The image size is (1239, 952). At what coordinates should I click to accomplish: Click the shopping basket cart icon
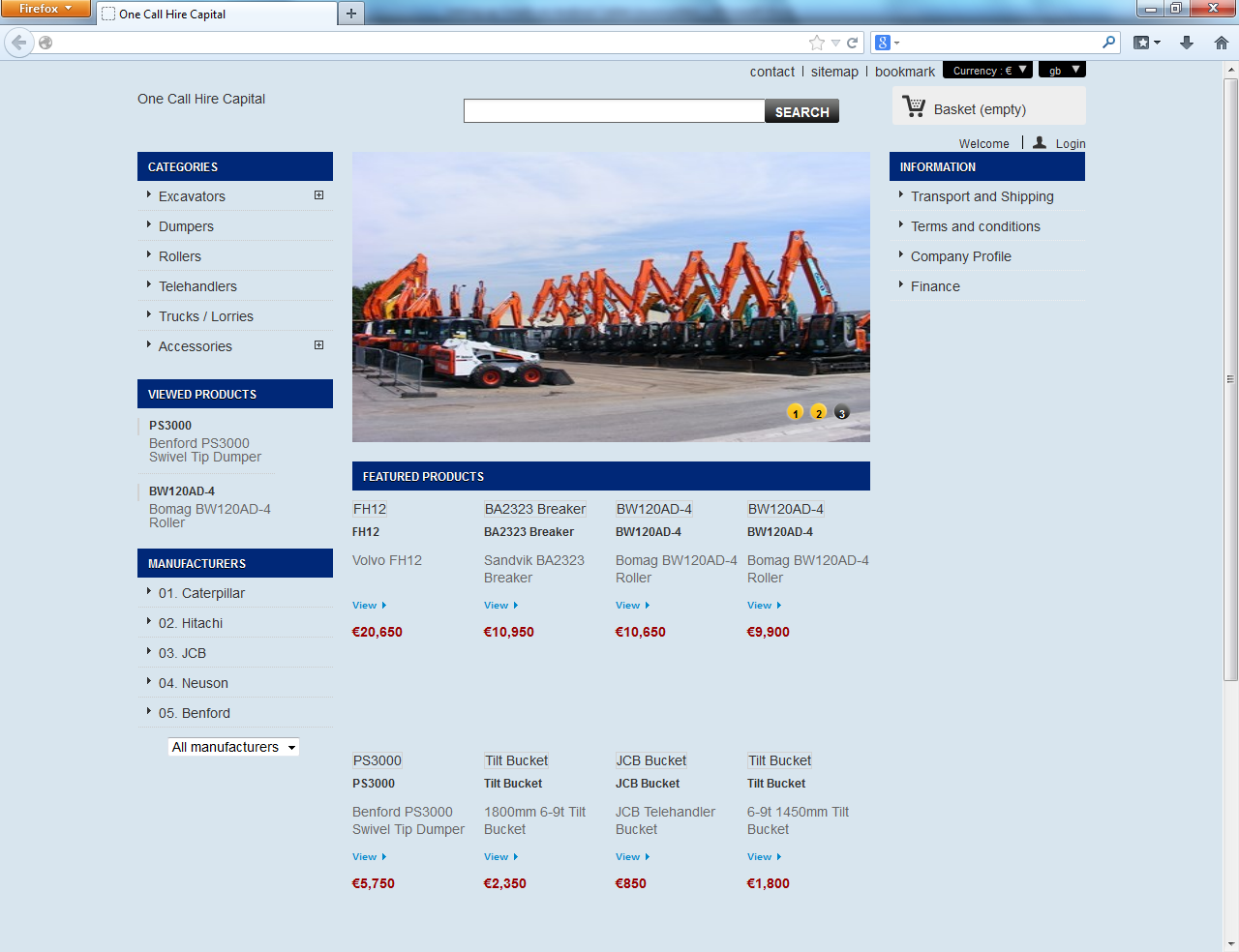point(914,105)
